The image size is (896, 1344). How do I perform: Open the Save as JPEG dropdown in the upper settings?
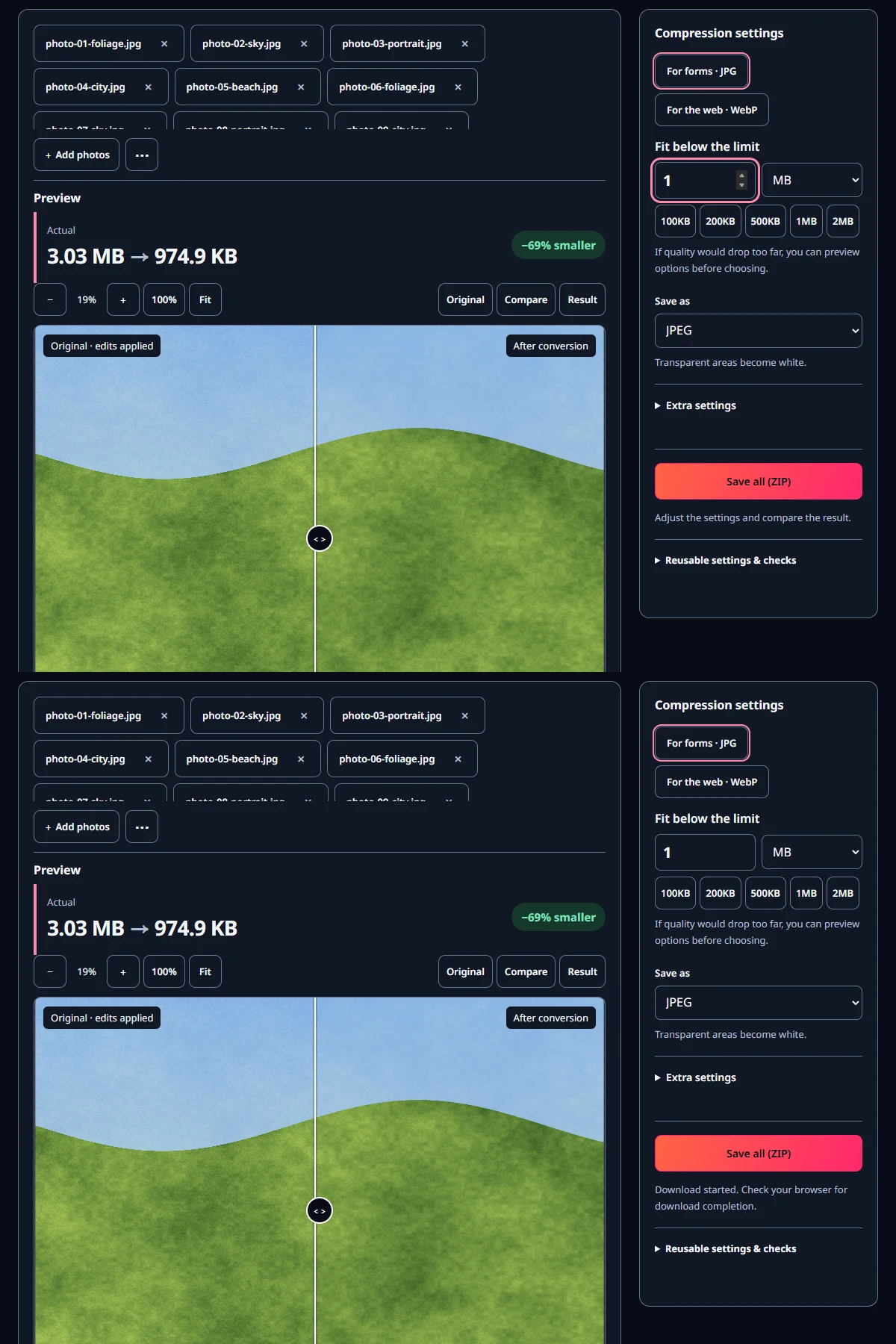(759, 331)
